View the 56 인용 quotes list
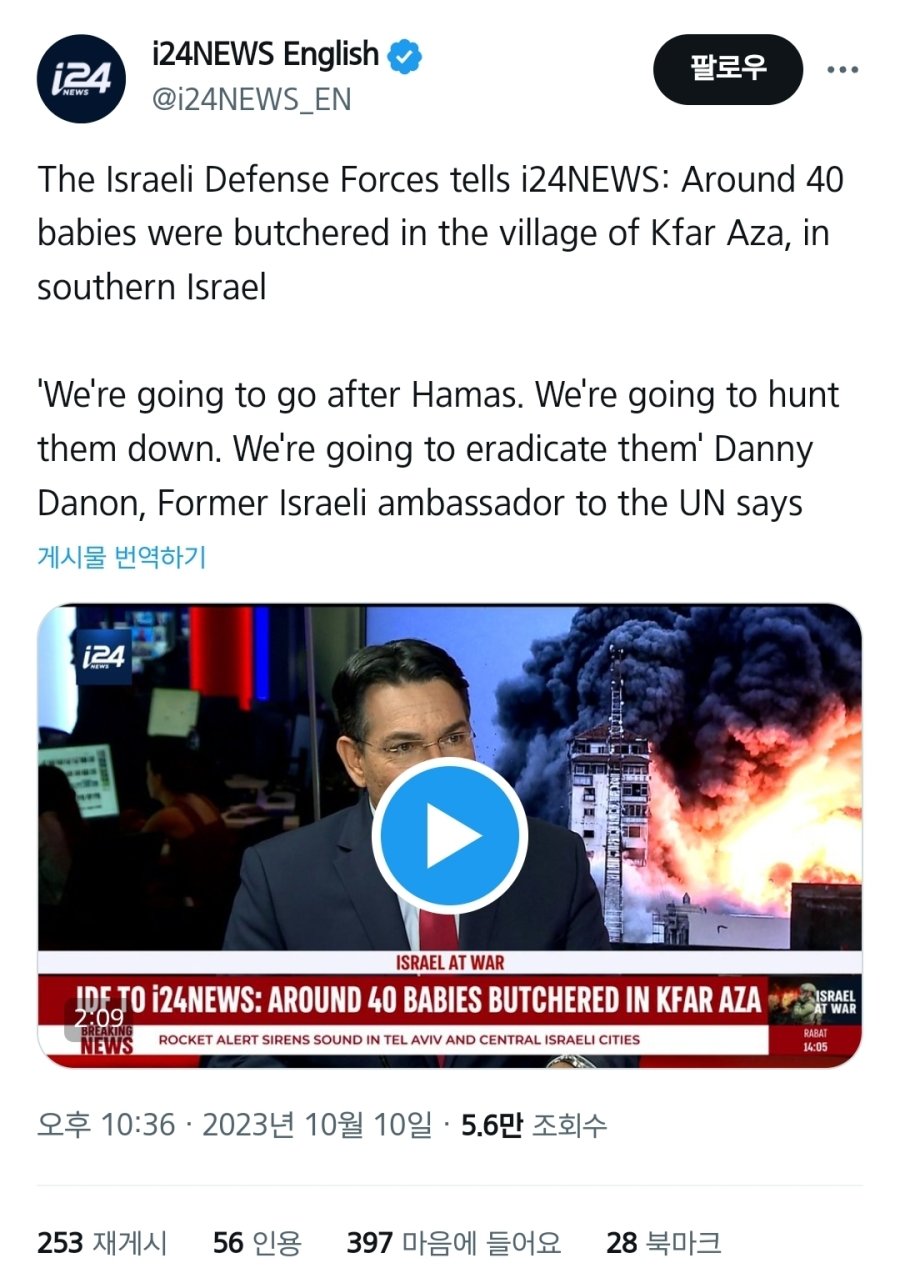The image size is (900, 1288). (257, 1243)
